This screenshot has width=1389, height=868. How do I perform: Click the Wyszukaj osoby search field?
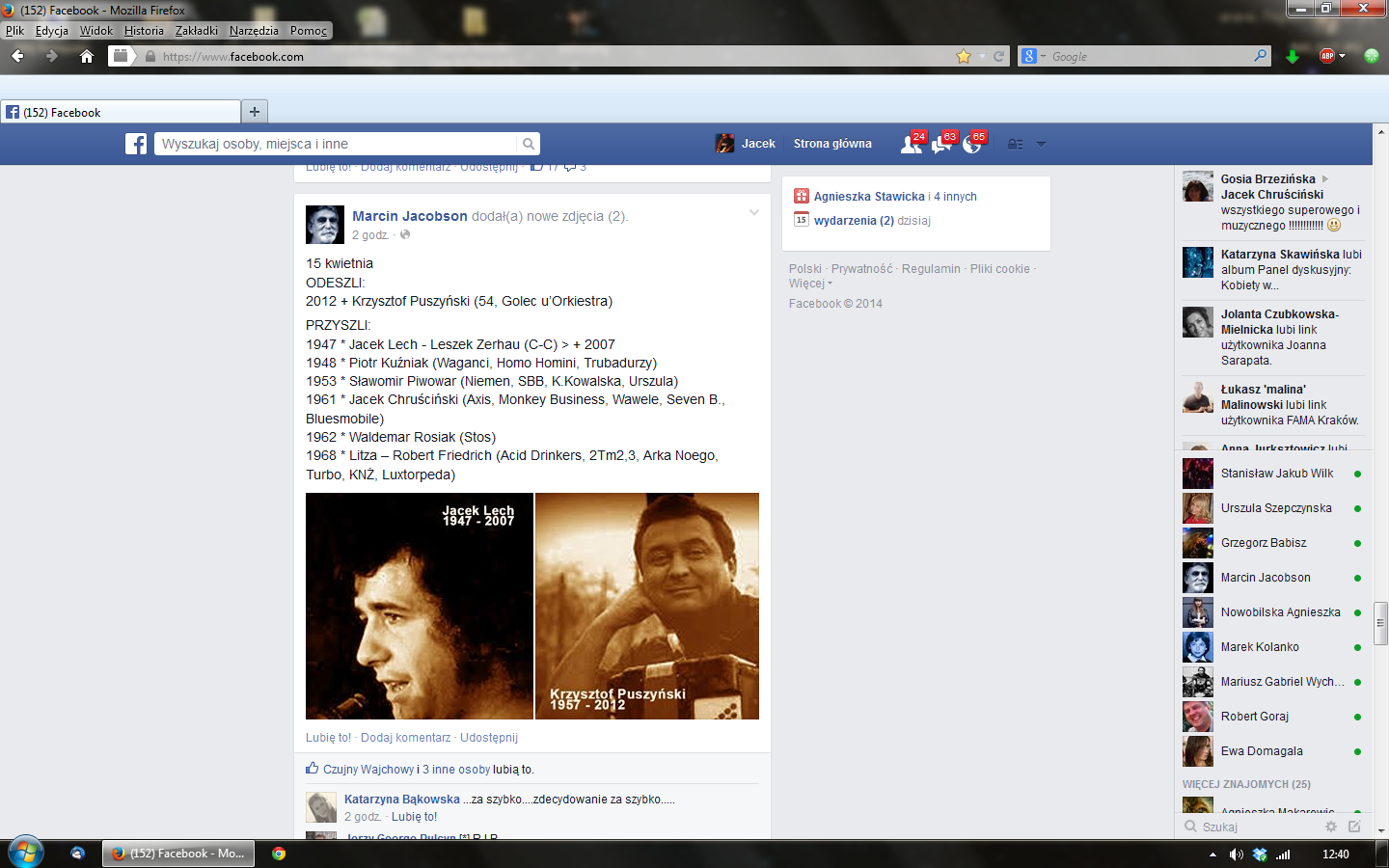click(x=338, y=144)
